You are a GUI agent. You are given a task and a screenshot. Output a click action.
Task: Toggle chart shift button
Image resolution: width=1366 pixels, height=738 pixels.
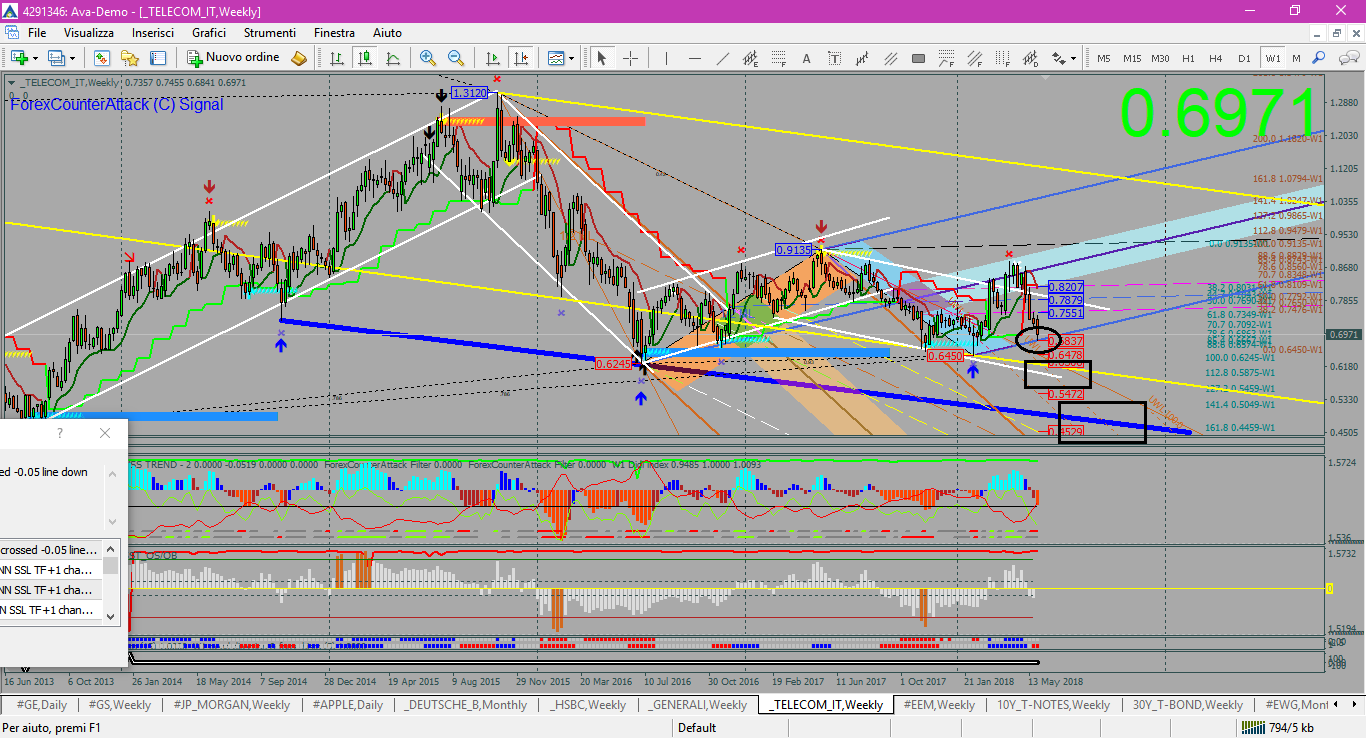coord(520,58)
